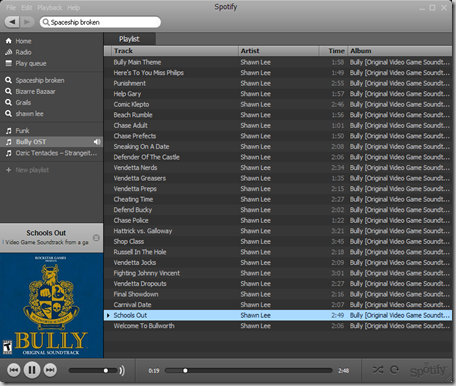Open the Edit menu
The height and width of the screenshot is (386, 456).
[x=27, y=8]
